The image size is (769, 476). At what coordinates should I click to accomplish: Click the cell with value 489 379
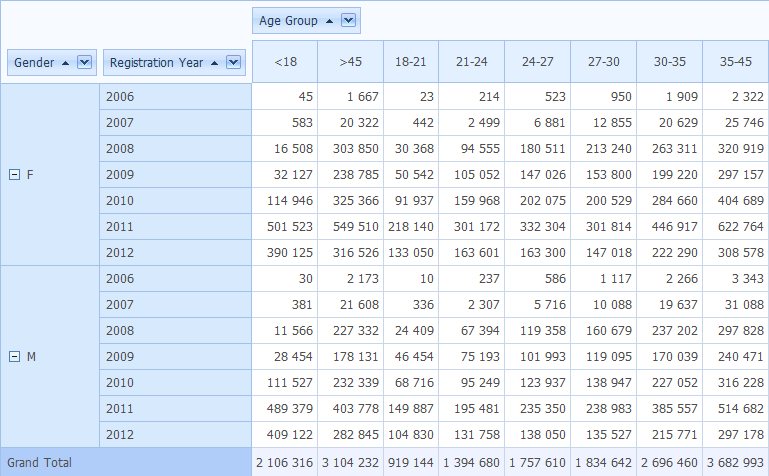pyautogui.click(x=285, y=408)
